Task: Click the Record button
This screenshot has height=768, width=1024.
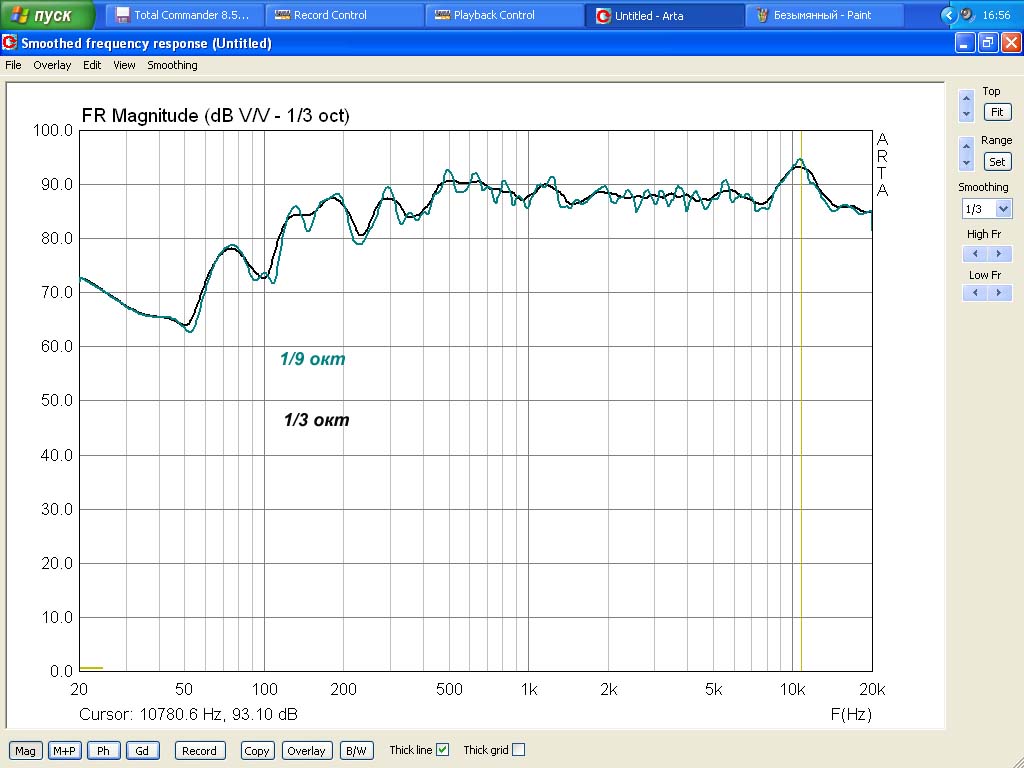Action: [x=200, y=751]
